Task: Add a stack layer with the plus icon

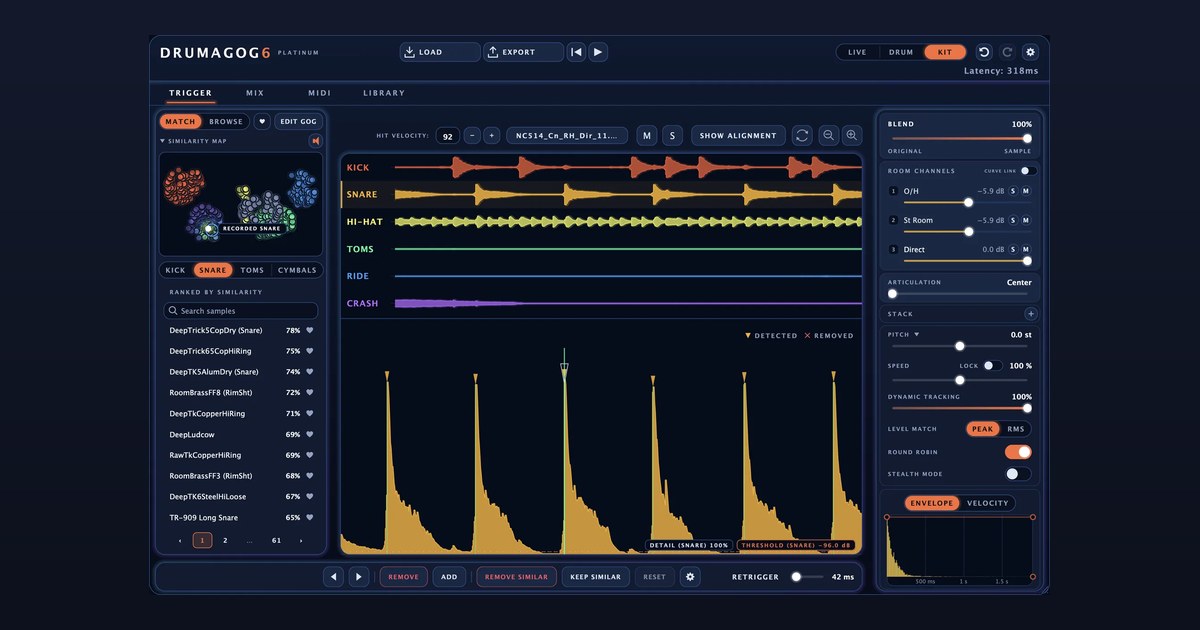Action: pyautogui.click(x=1031, y=314)
